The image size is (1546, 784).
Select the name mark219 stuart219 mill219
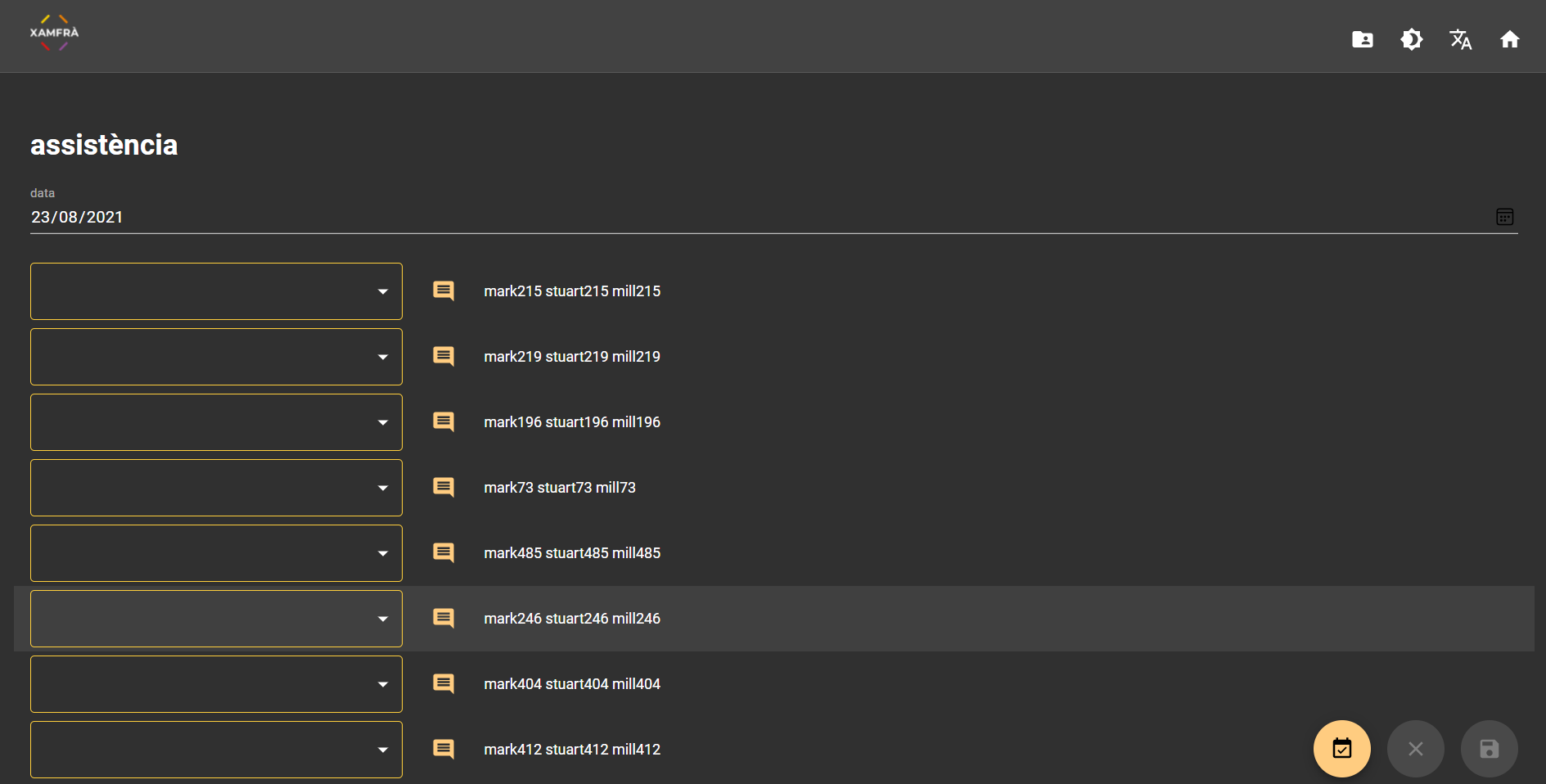pos(572,357)
